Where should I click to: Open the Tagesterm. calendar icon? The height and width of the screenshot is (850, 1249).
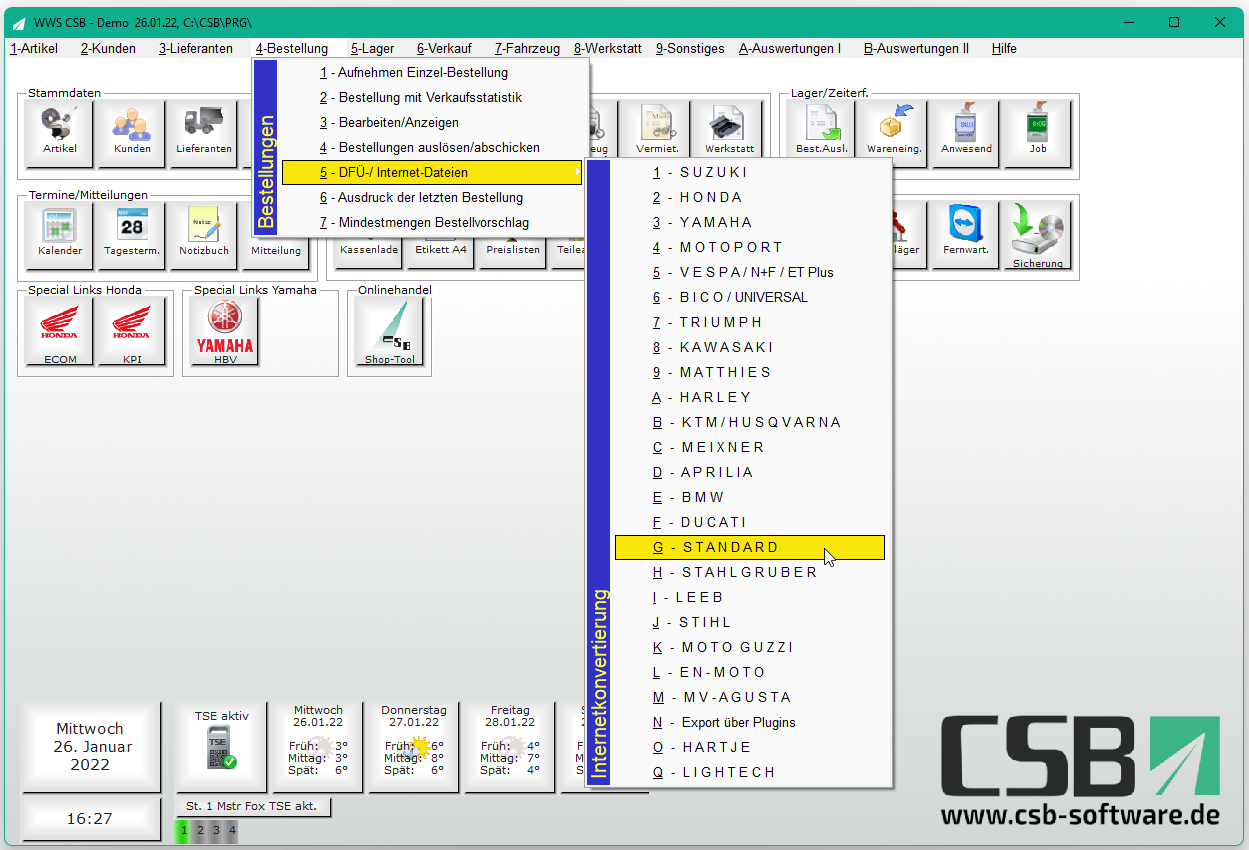(x=132, y=236)
